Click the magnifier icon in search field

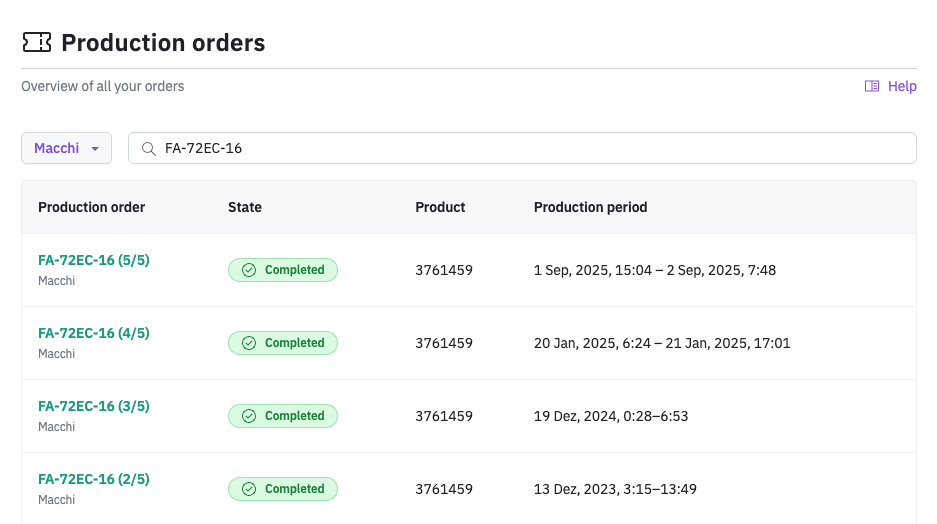148,148
